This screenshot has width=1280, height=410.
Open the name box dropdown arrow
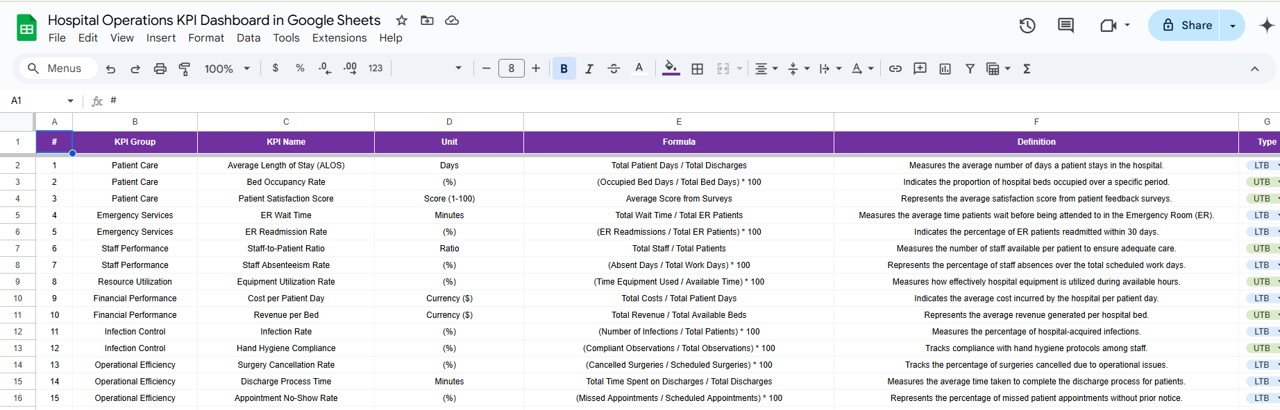[70, 101]
